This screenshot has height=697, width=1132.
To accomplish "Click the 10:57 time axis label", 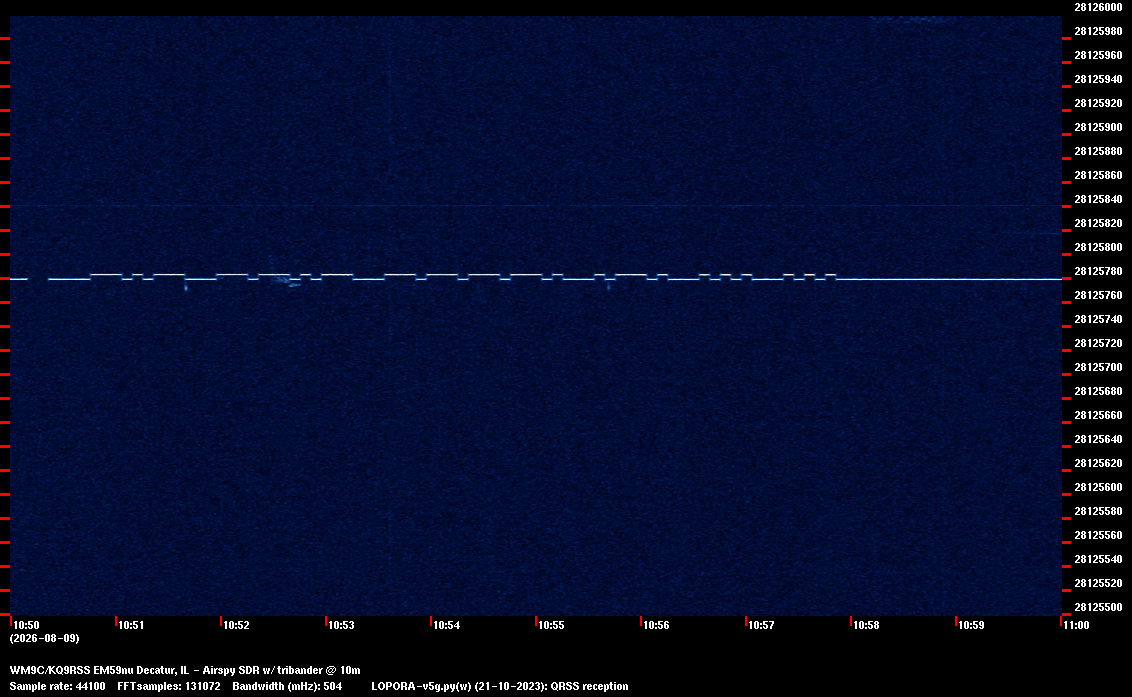I will click(761, 625).
